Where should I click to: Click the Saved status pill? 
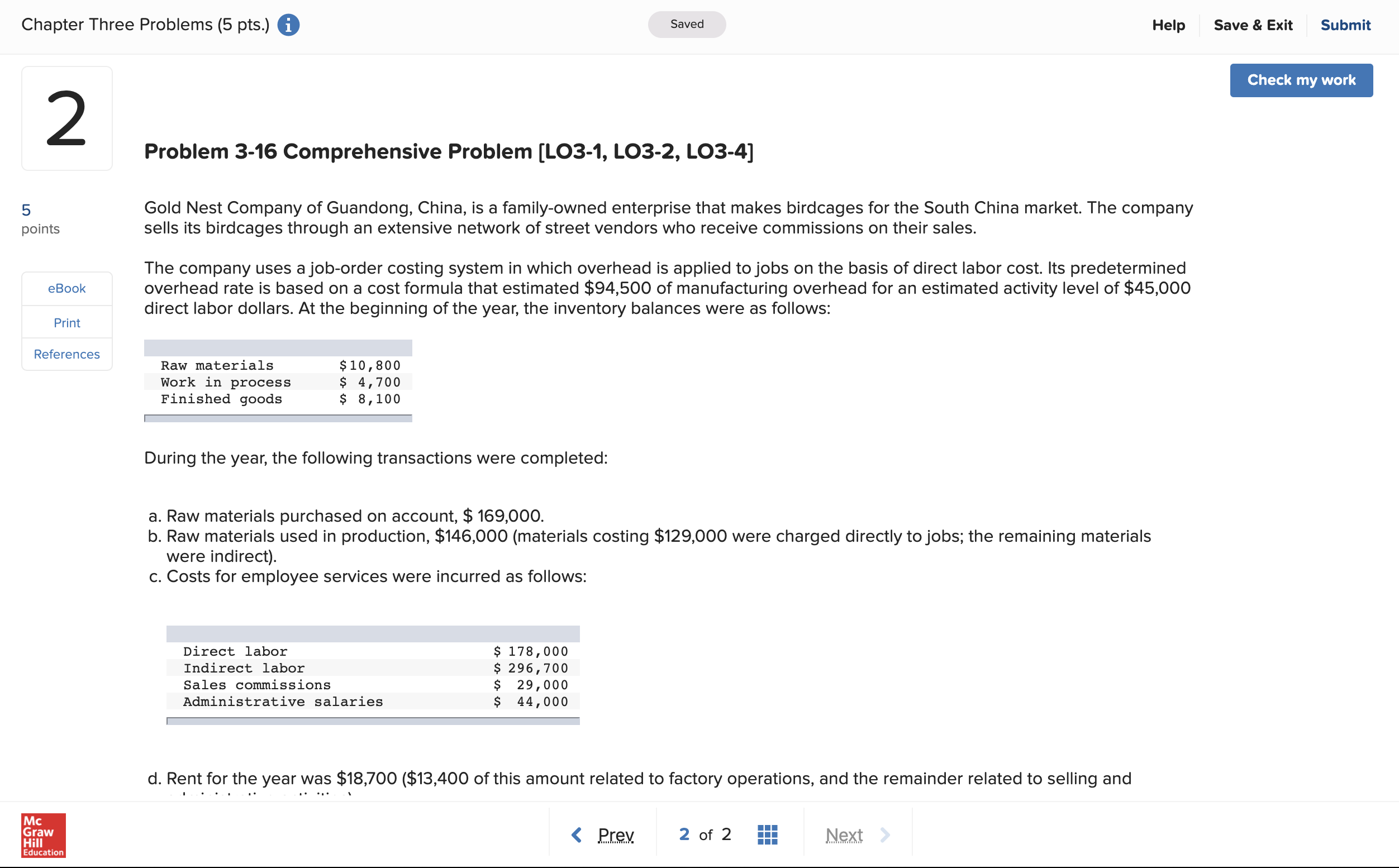687,24
